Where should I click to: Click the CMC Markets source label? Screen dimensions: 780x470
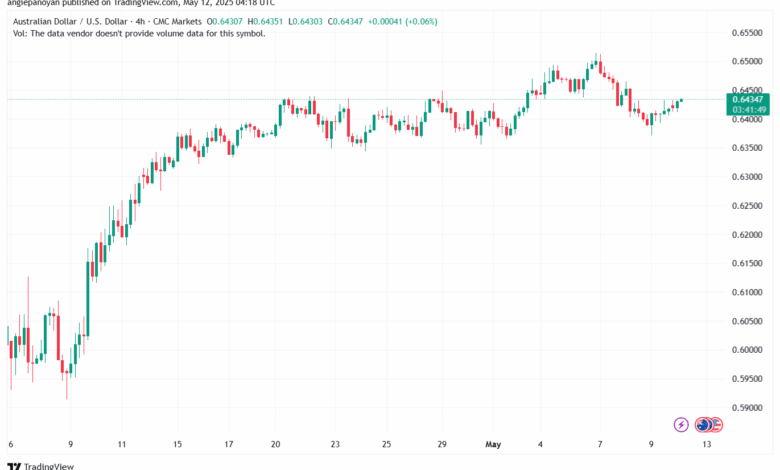(x=177, y=22)
